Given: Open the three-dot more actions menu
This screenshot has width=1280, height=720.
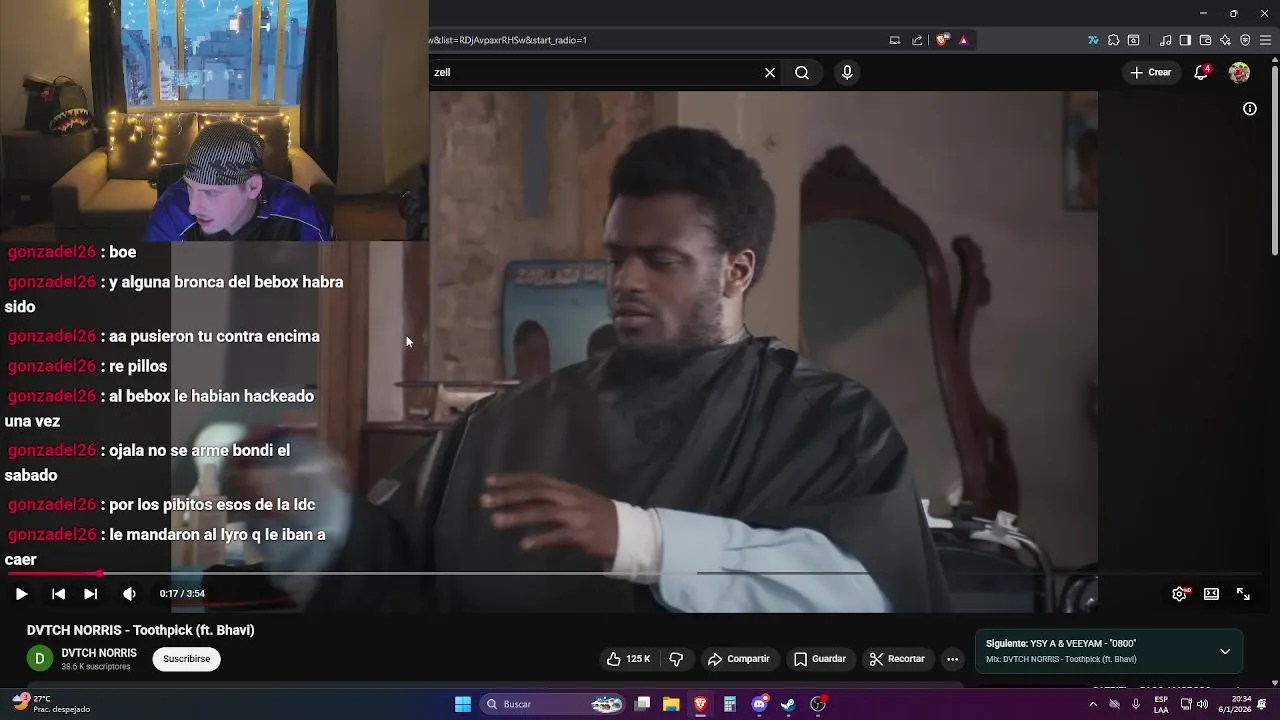Looking at the screenshot, I should tap(952, 659).
